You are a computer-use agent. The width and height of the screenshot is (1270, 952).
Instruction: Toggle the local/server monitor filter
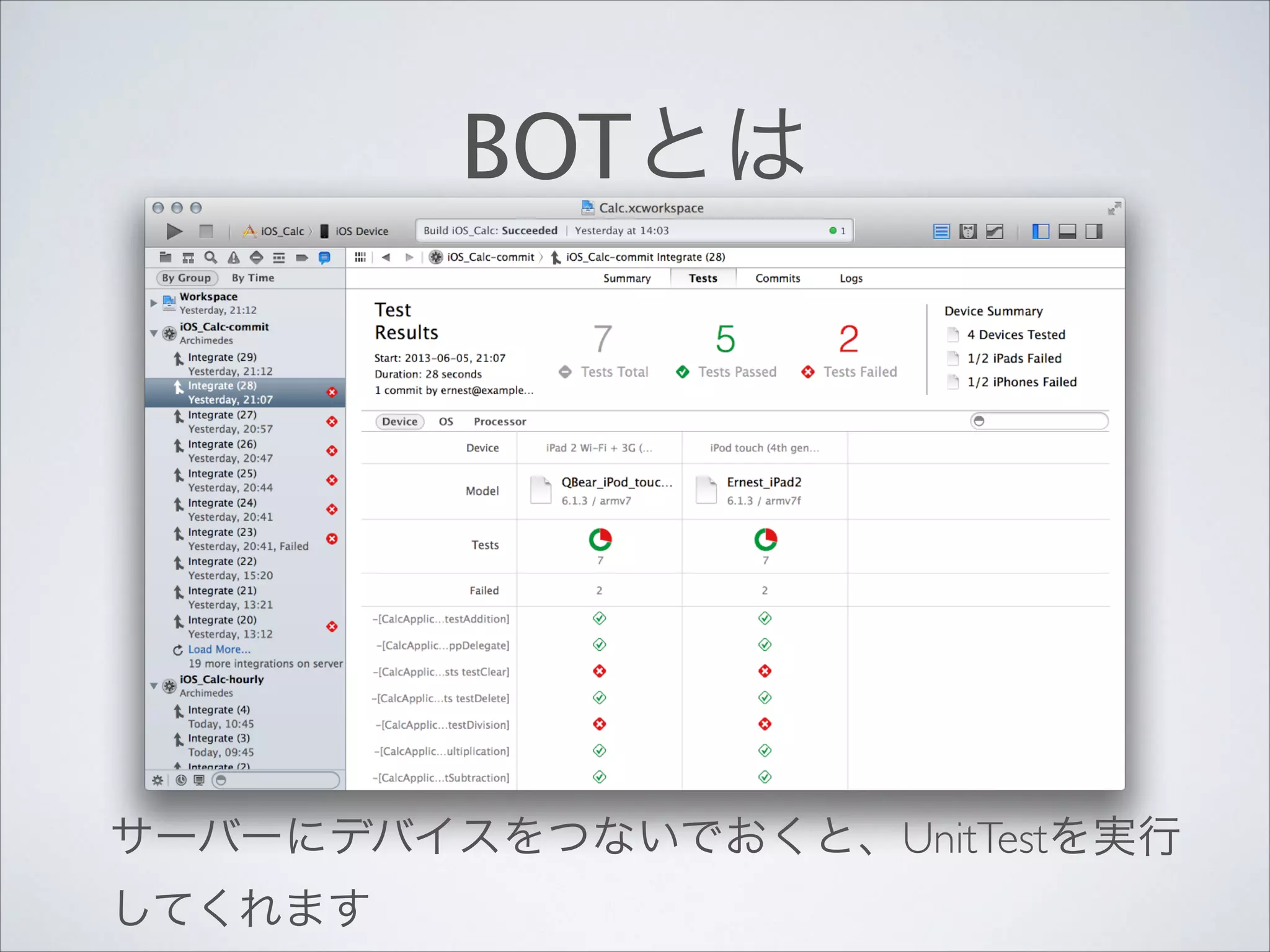coord(199,780)
